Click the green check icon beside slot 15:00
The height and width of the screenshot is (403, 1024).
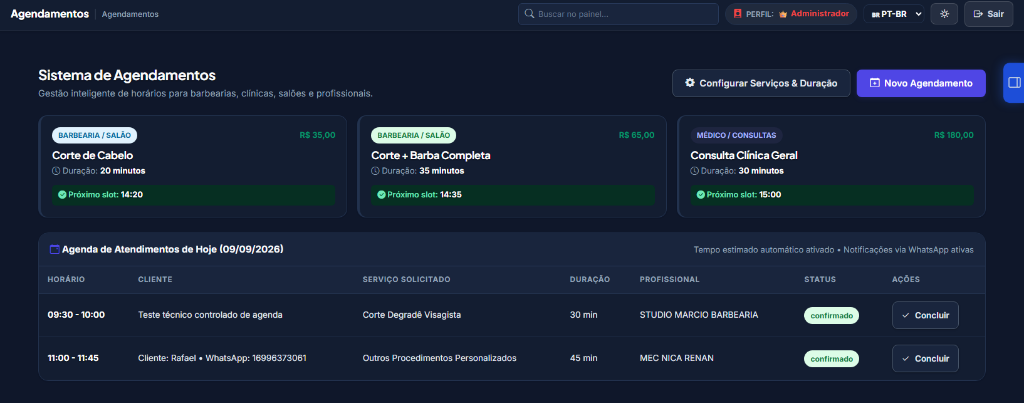coord(701,195)
